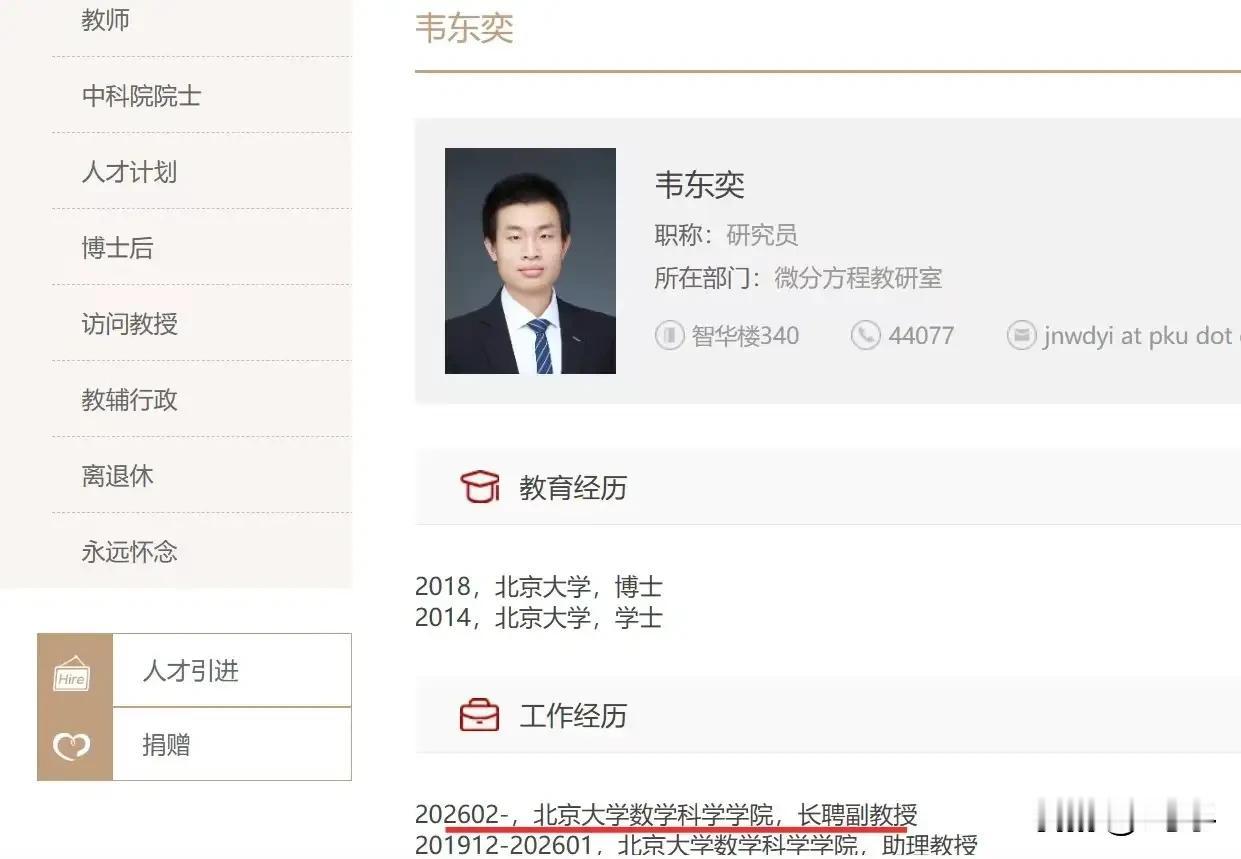
Task: Click the name 韦东奕 beside the photo
Action: click(x=700, y=185)
